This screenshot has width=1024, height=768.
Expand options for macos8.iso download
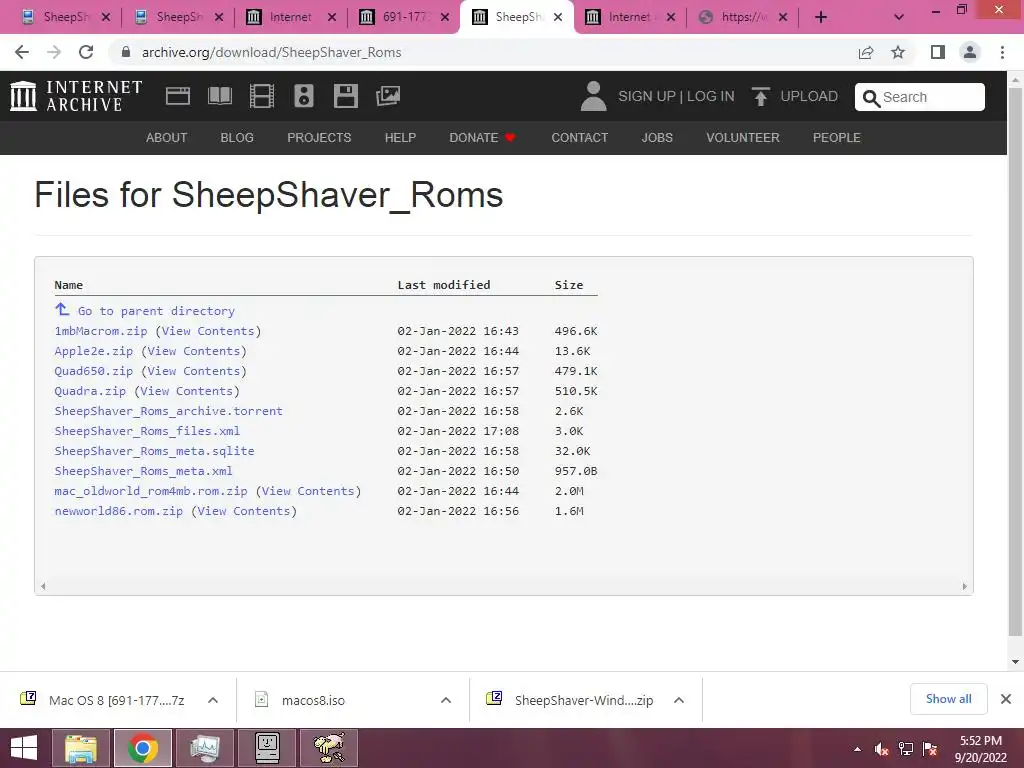446,700
